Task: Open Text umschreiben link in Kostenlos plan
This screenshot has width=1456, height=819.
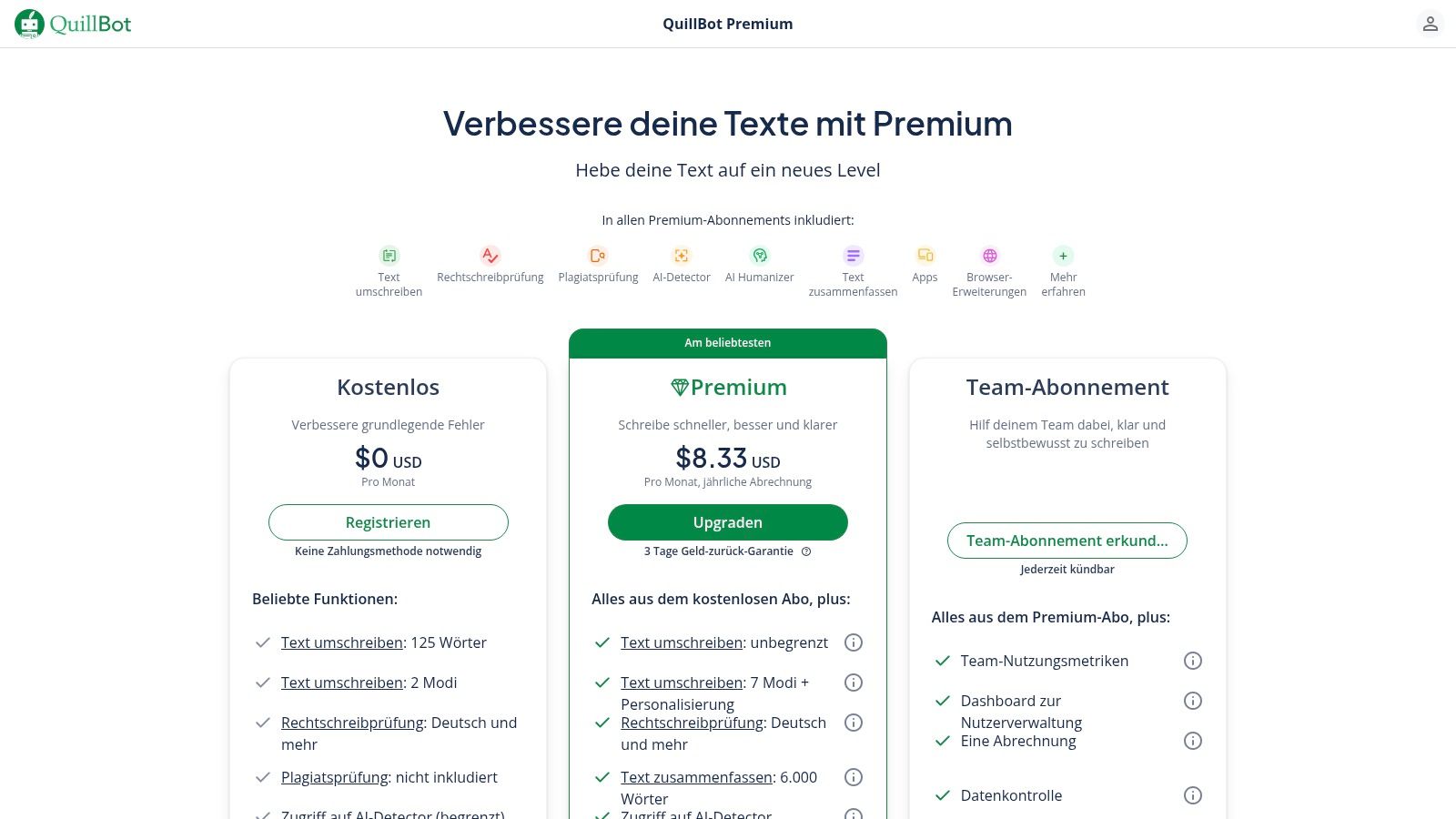Action: pos(341,642)
